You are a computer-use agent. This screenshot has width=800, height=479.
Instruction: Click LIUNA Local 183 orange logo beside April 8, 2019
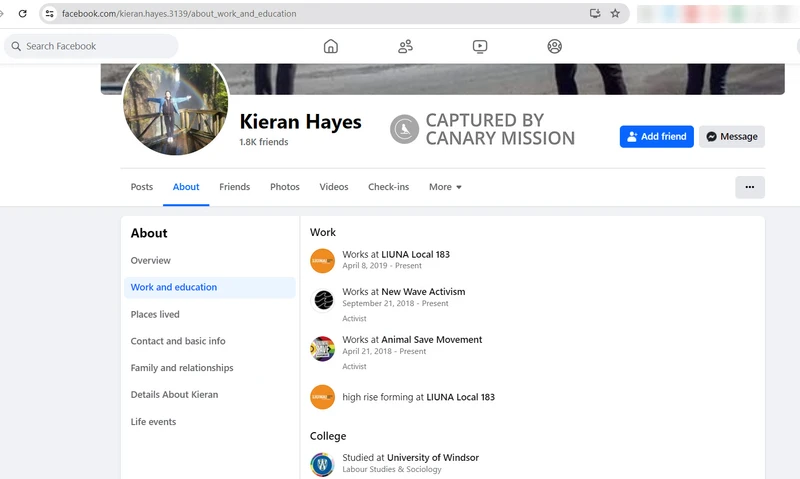(x=322, y=261)
